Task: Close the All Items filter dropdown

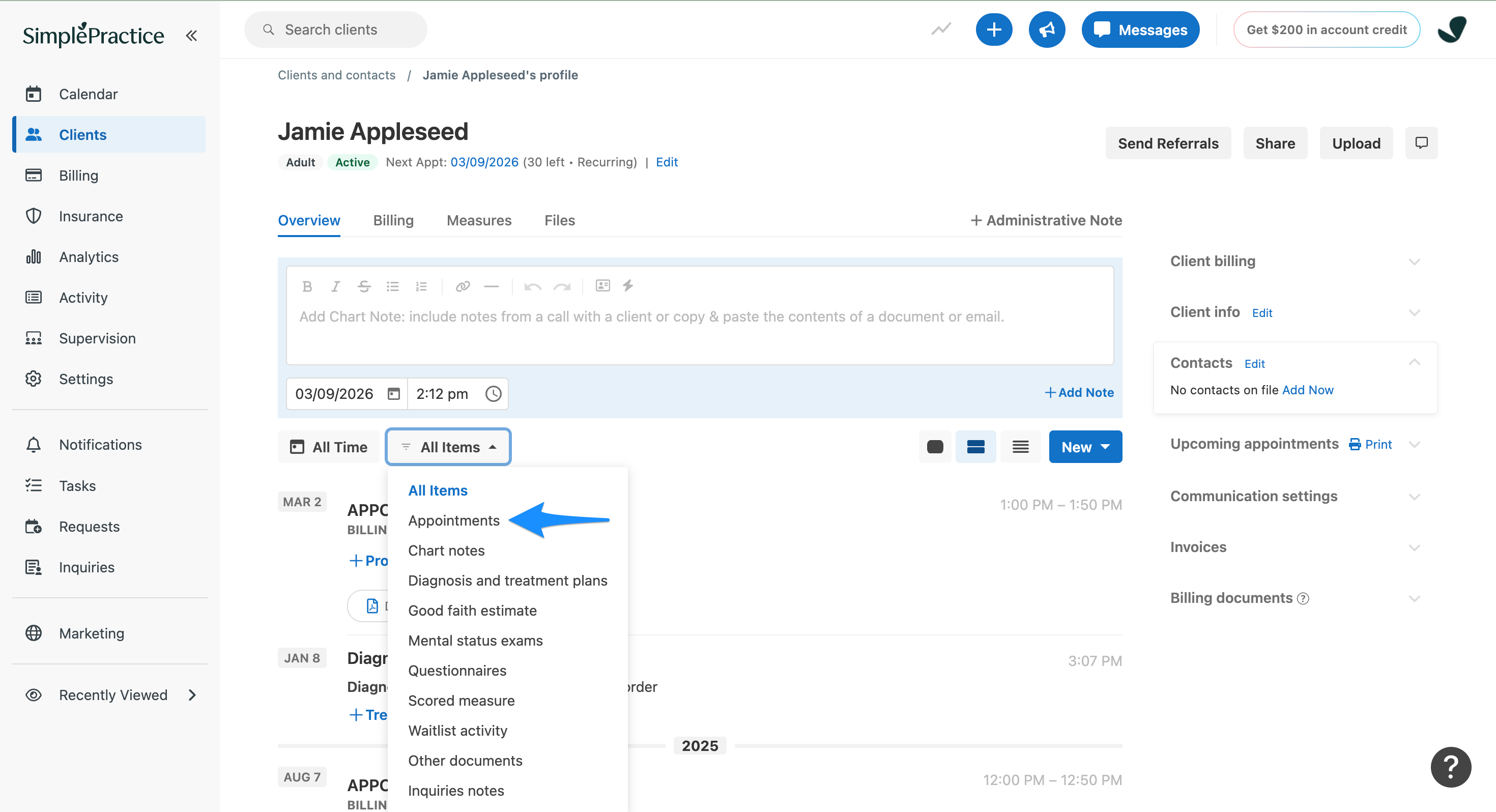Action: [448, 447]
